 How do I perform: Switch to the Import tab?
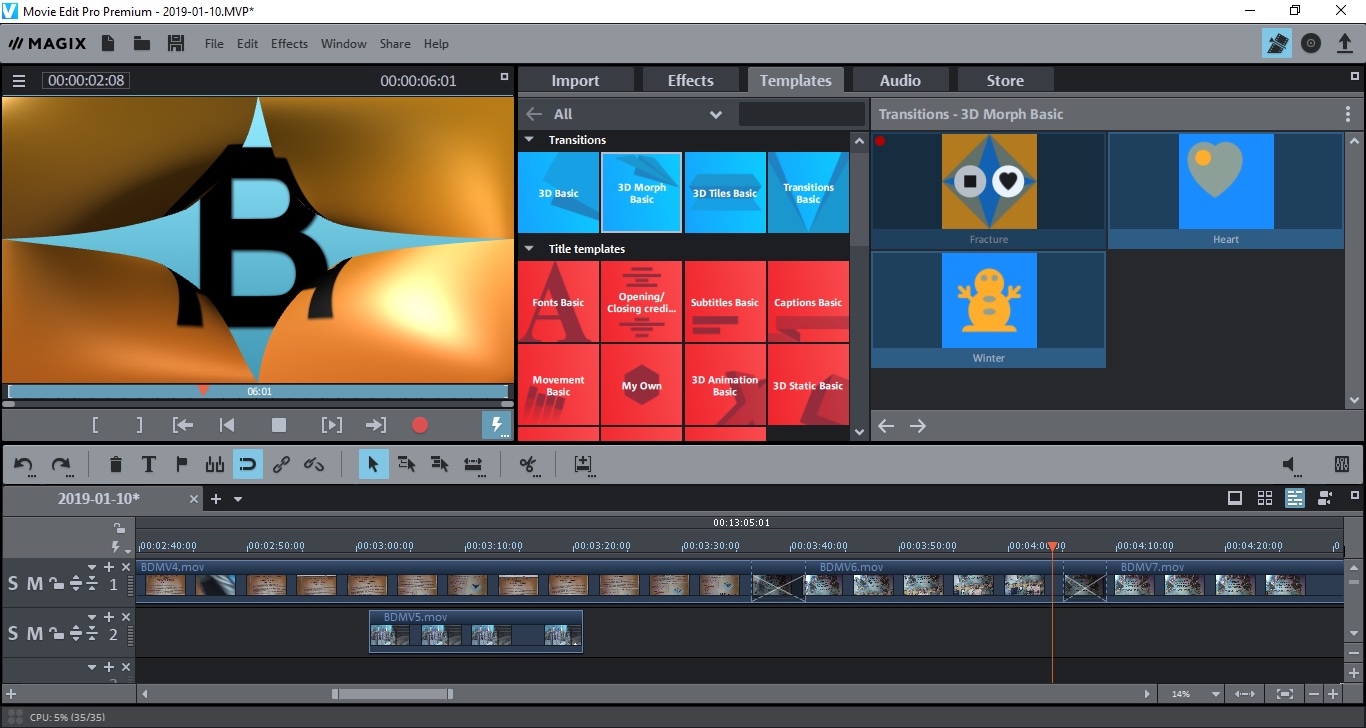pyautogui.click(x=575, y=80)
